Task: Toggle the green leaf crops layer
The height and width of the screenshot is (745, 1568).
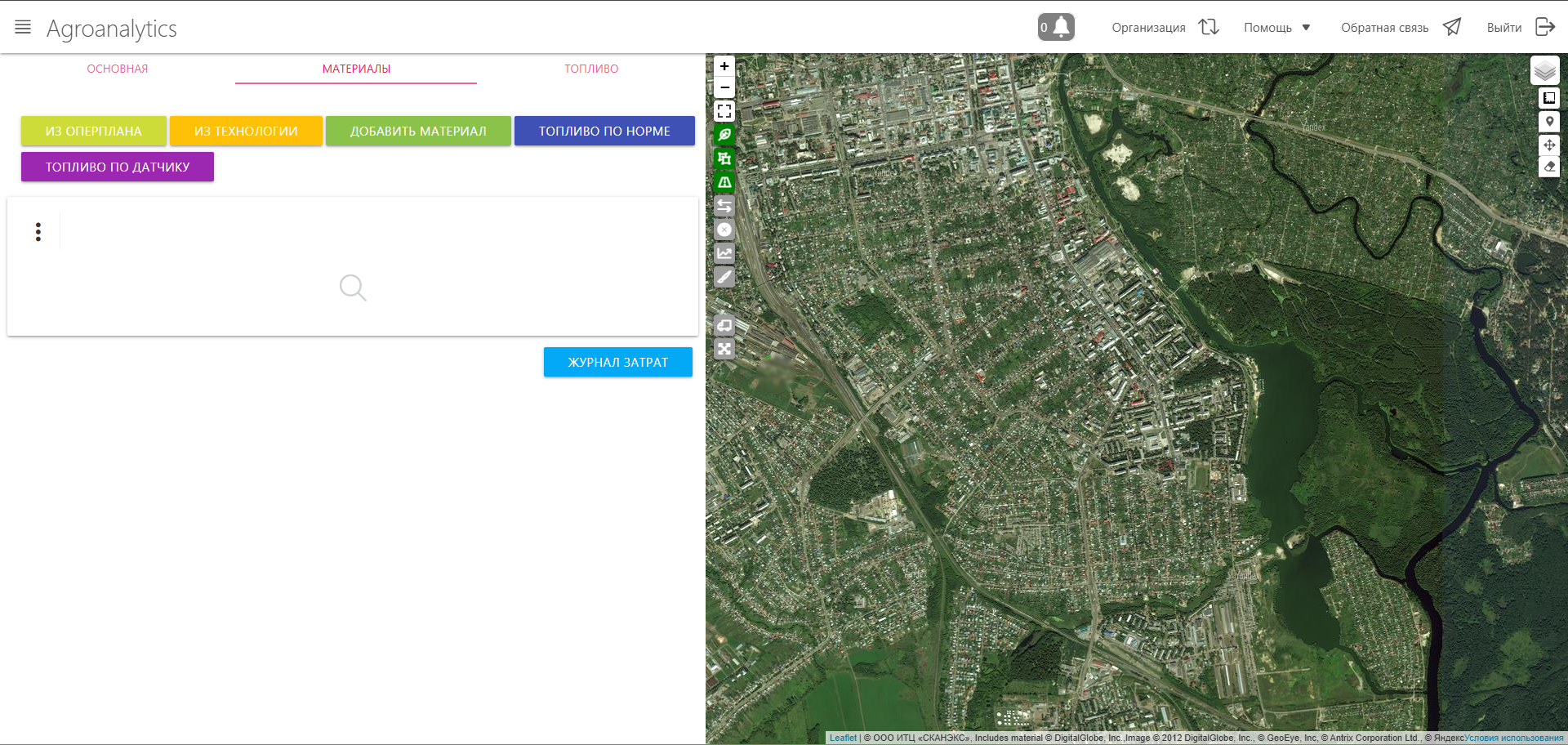Action: (x=724, y=135)
